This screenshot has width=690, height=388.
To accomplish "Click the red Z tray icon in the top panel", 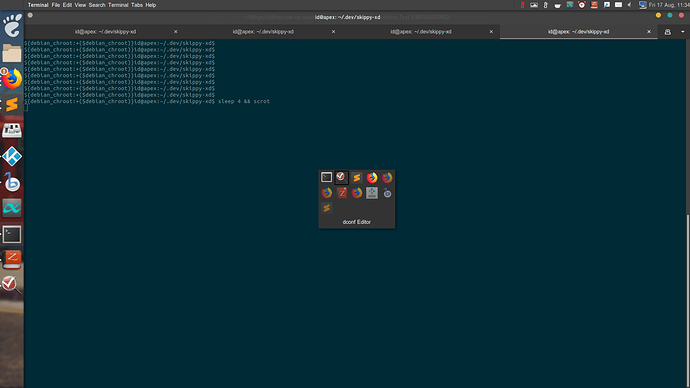I will [x=594, y=5].
